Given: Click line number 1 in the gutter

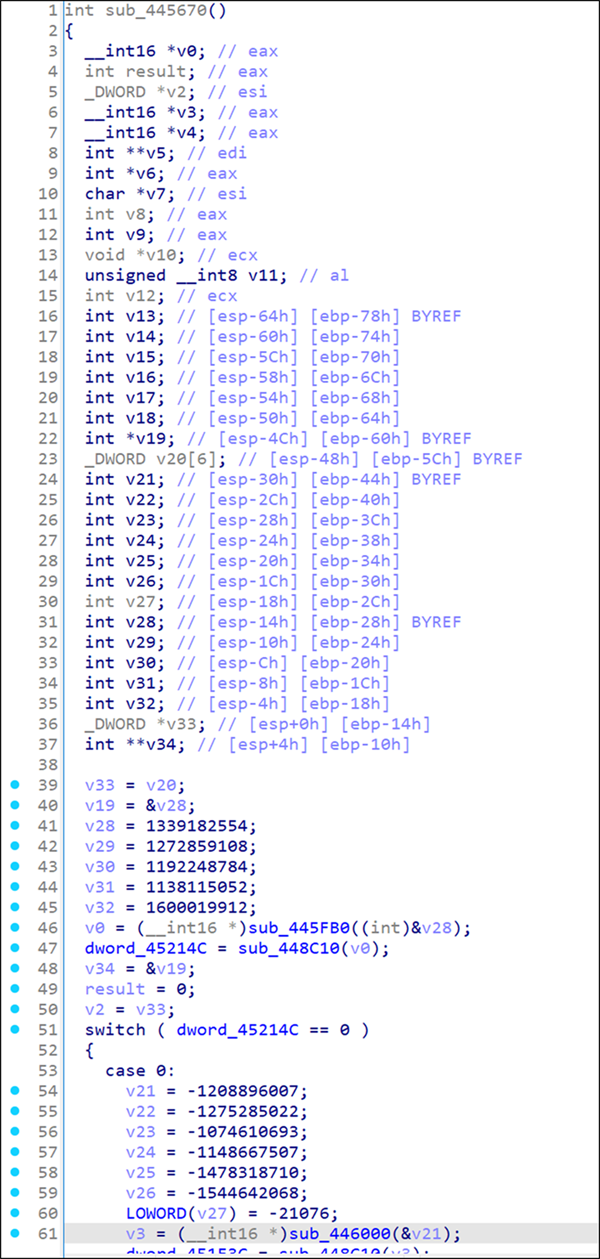Looking at the screenshot, I should click(x=53, y=10).
